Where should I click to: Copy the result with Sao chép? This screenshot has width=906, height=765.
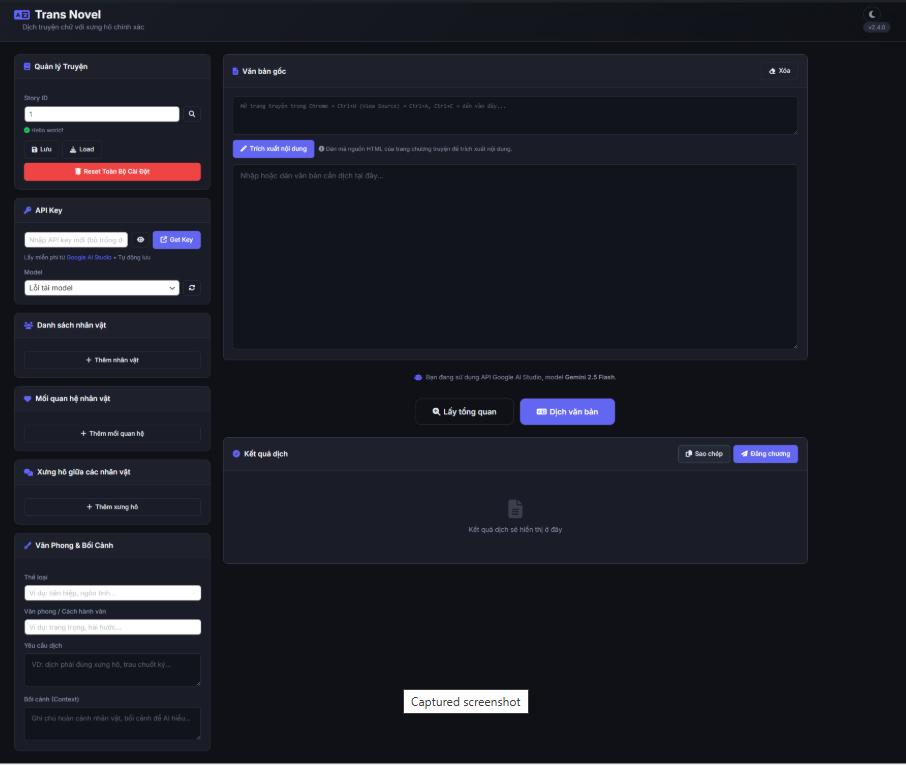tap(704, 454)
